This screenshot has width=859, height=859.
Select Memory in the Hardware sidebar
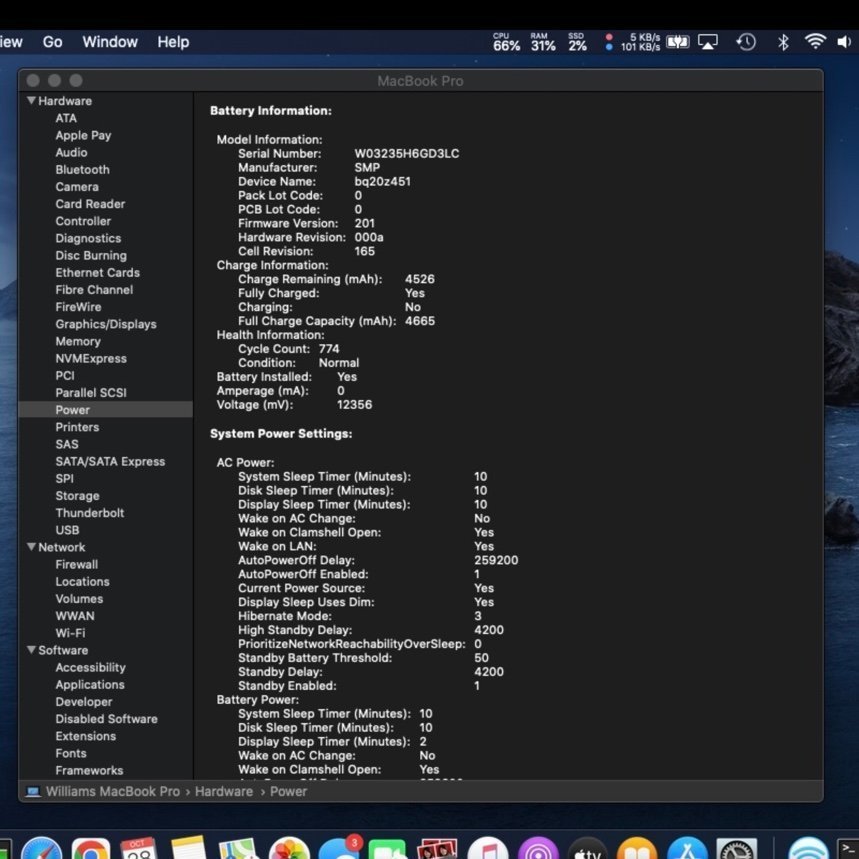[x=78, y=341]
